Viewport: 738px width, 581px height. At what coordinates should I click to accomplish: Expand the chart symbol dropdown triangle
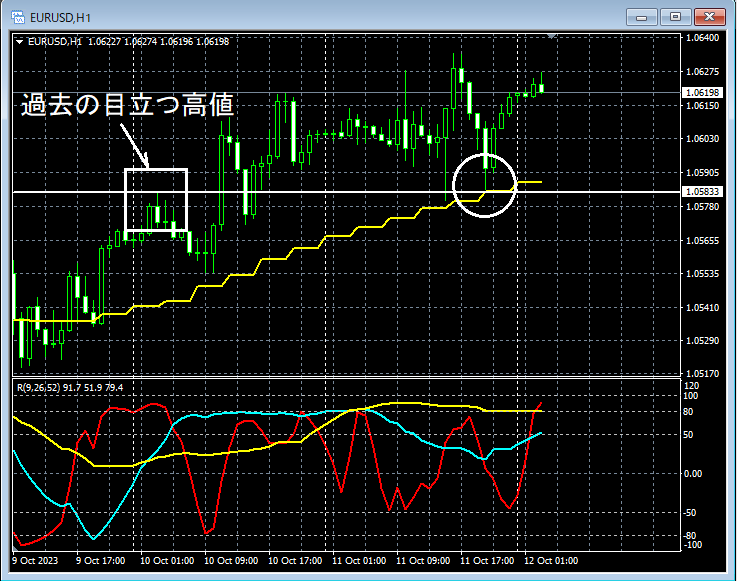(20, 42)
